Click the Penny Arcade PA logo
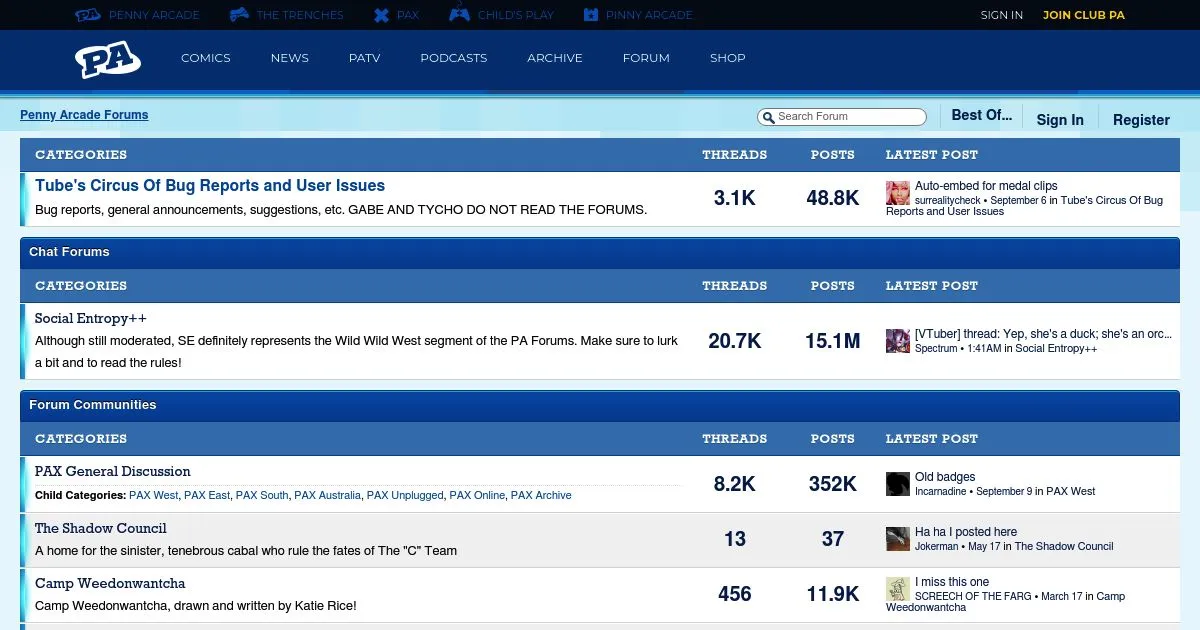This screenshot has height=630, width=1200. (107, 59)
